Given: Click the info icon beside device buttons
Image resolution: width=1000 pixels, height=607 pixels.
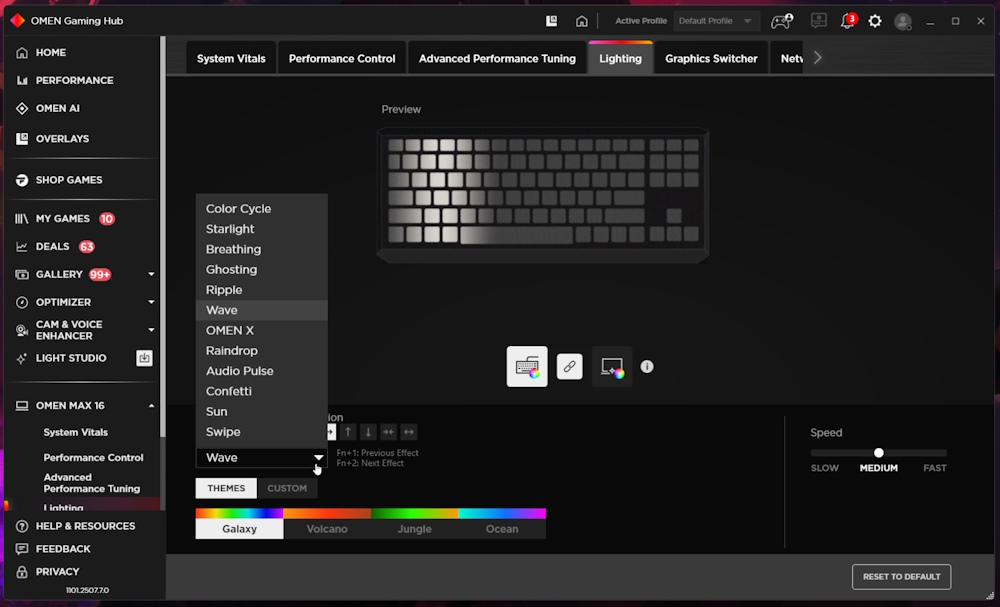Looking at the screenshot, I should 647,367.
